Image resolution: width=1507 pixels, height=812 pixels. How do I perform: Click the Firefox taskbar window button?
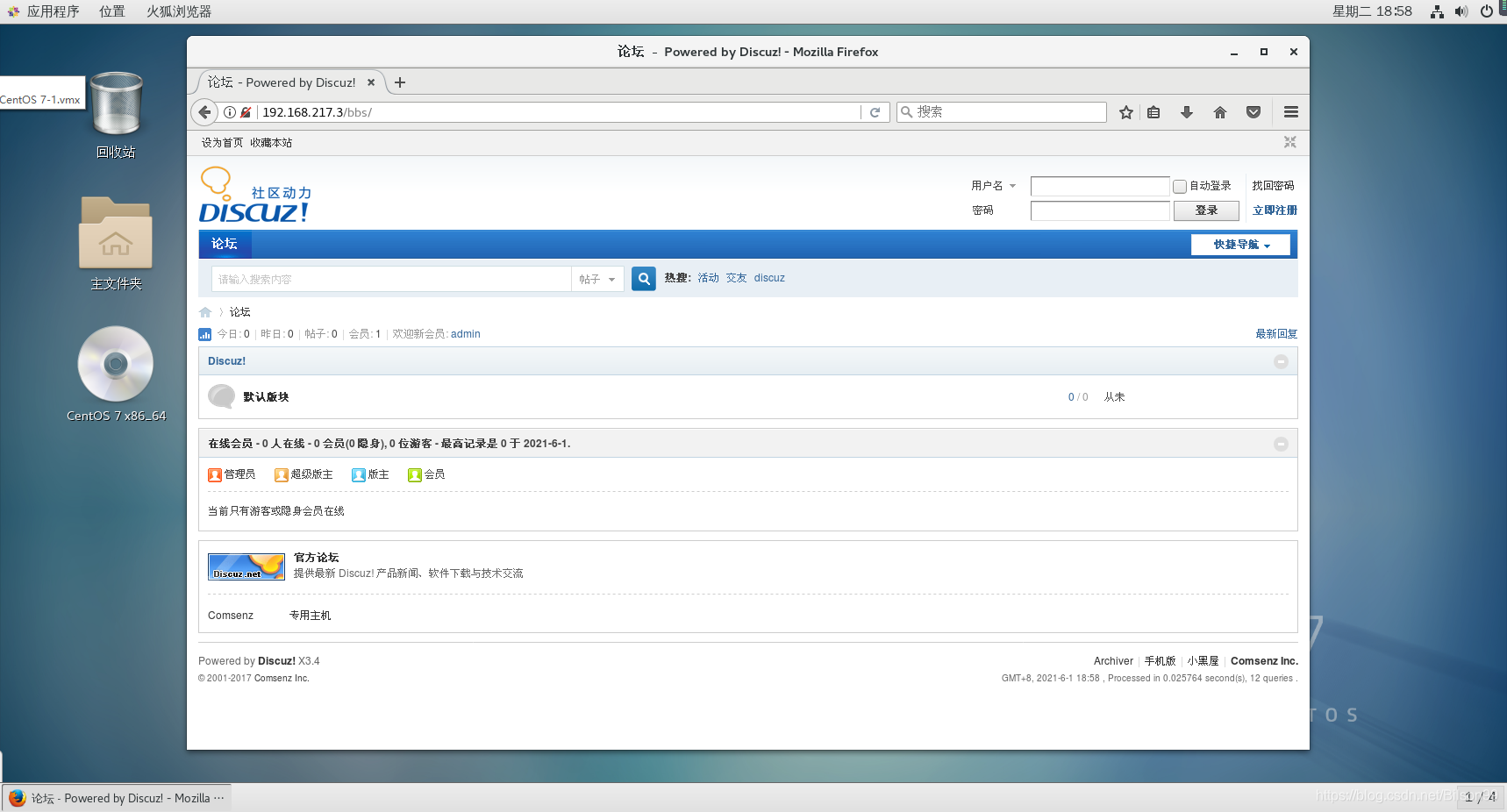pyautogui.click(x=117, y=798)
